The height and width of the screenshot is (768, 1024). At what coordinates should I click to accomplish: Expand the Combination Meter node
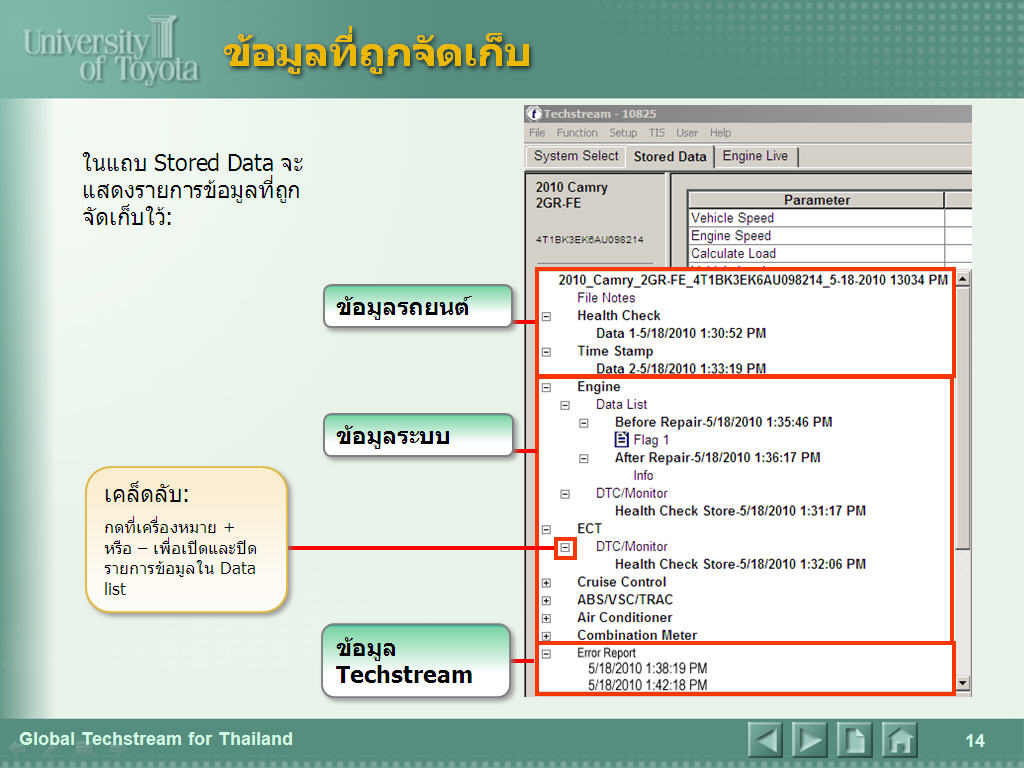547,635
